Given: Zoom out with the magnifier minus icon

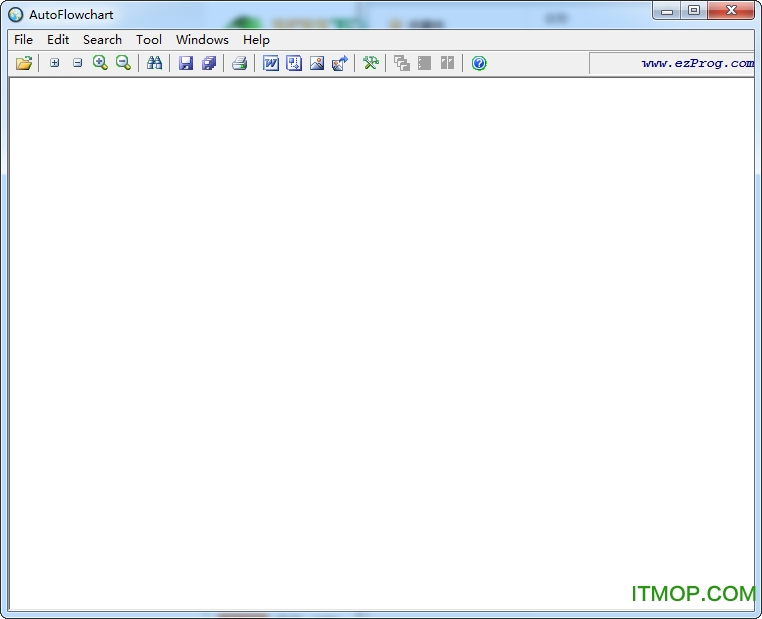Looking at the screenshot, I should pos(123,63).
